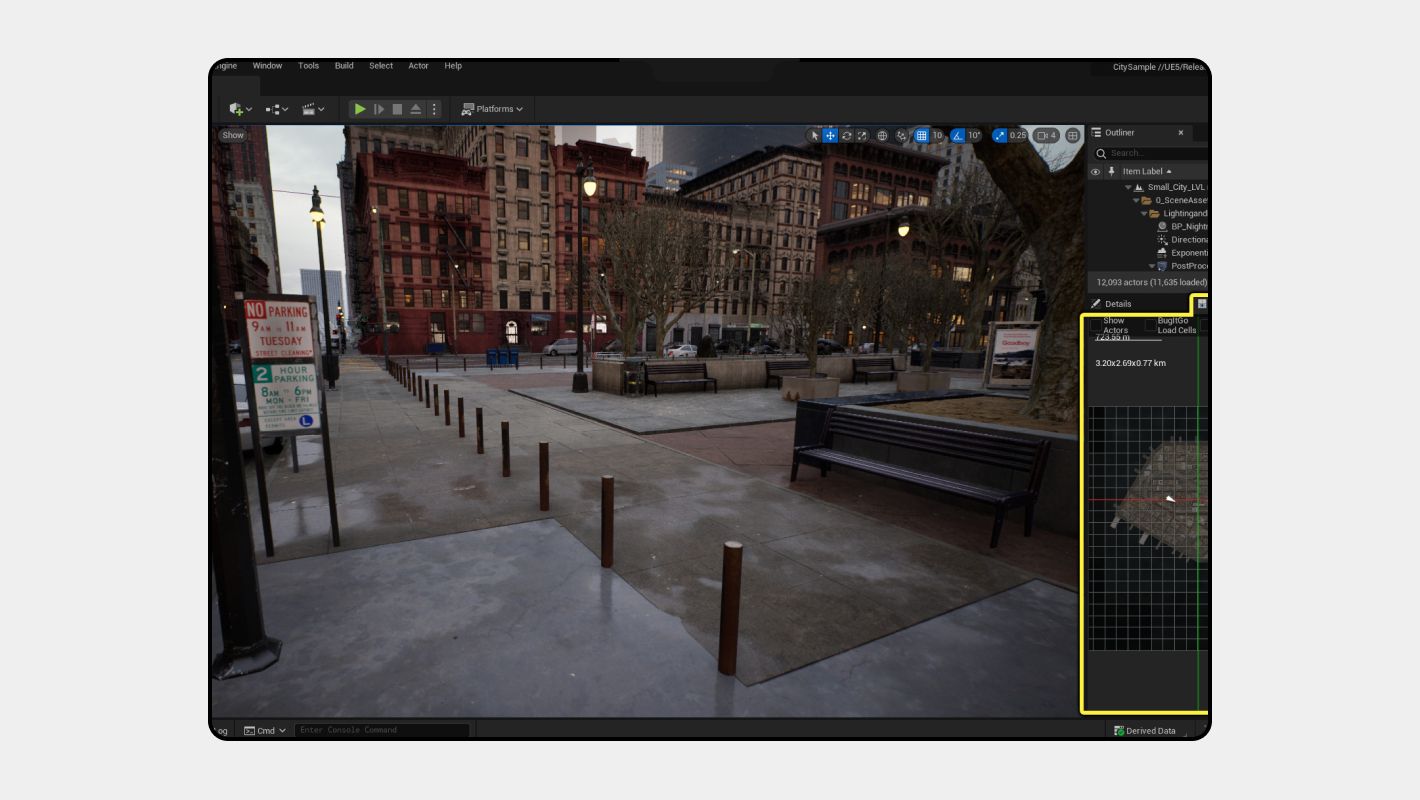Open the Build menu
This screenshot has width=1420, height=800.
pos(343,66)
